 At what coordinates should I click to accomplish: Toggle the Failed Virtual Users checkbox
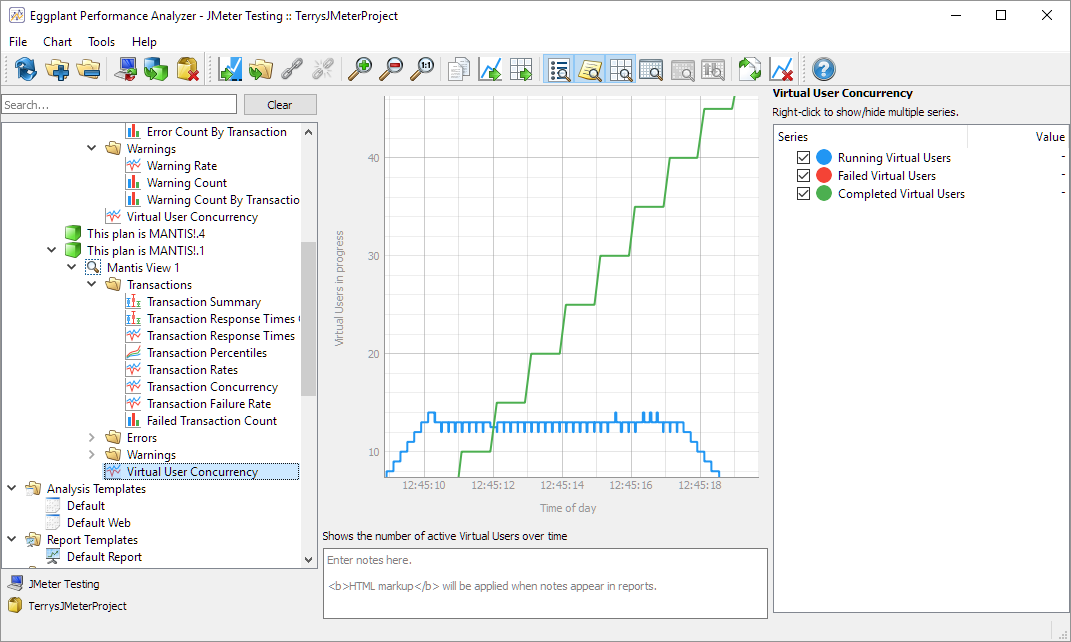point(803,176)
